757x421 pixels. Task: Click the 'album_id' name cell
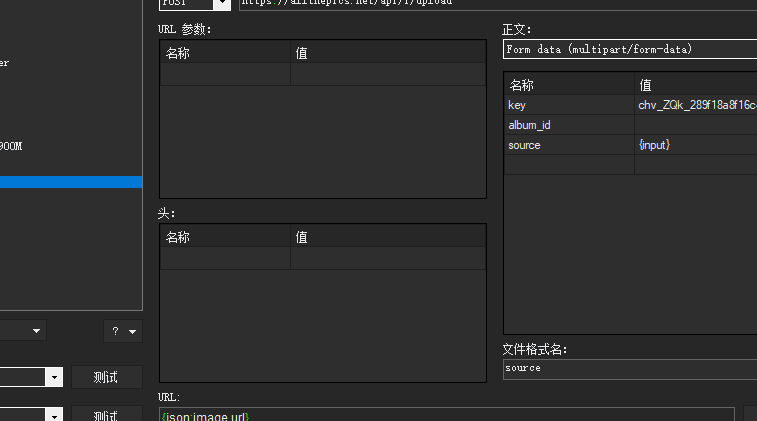pyautogui.click(x=569, y=125)
